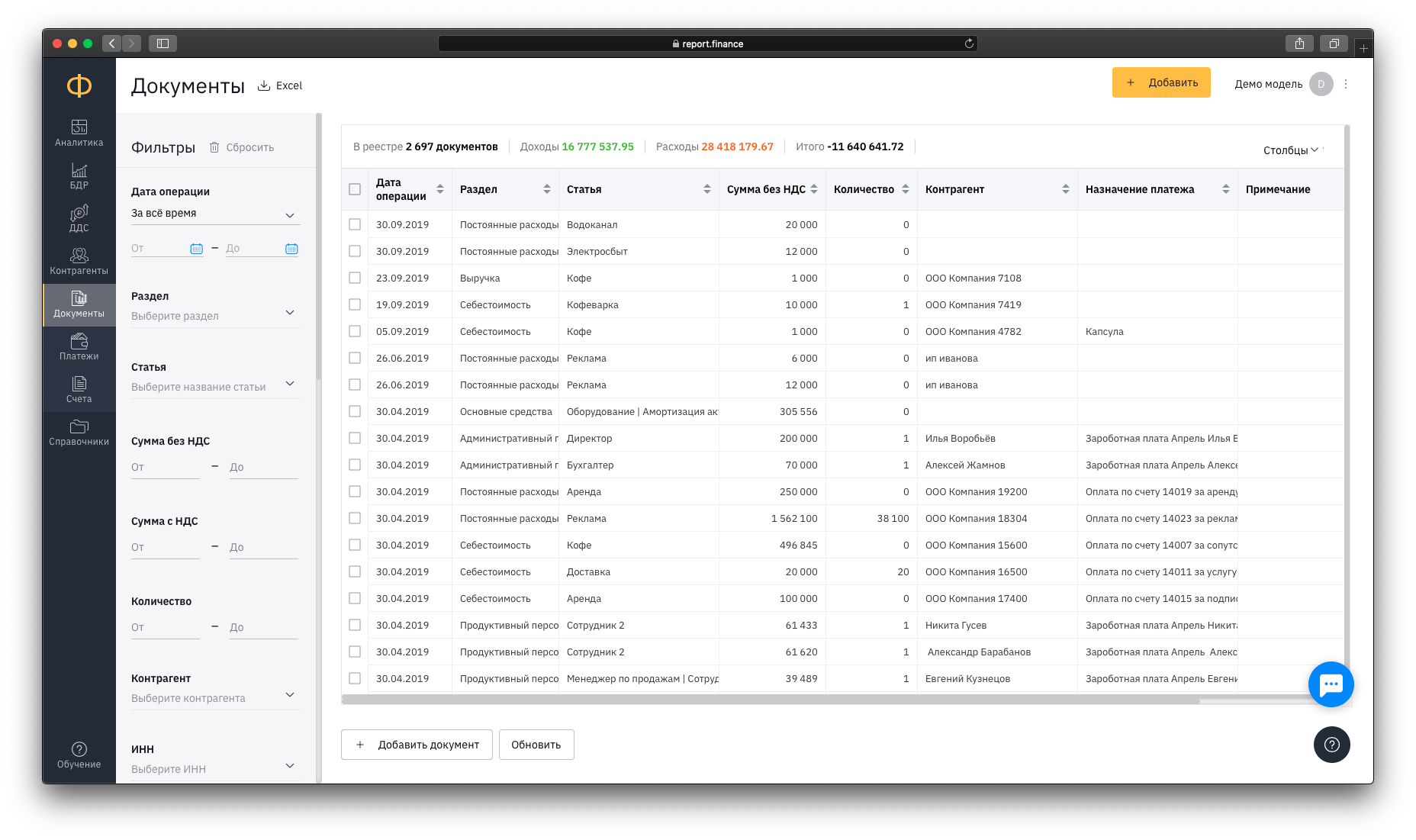Open Контрагенты from the sidebar
This screenshot has height=840, width=1416.
tap(79, 261)
